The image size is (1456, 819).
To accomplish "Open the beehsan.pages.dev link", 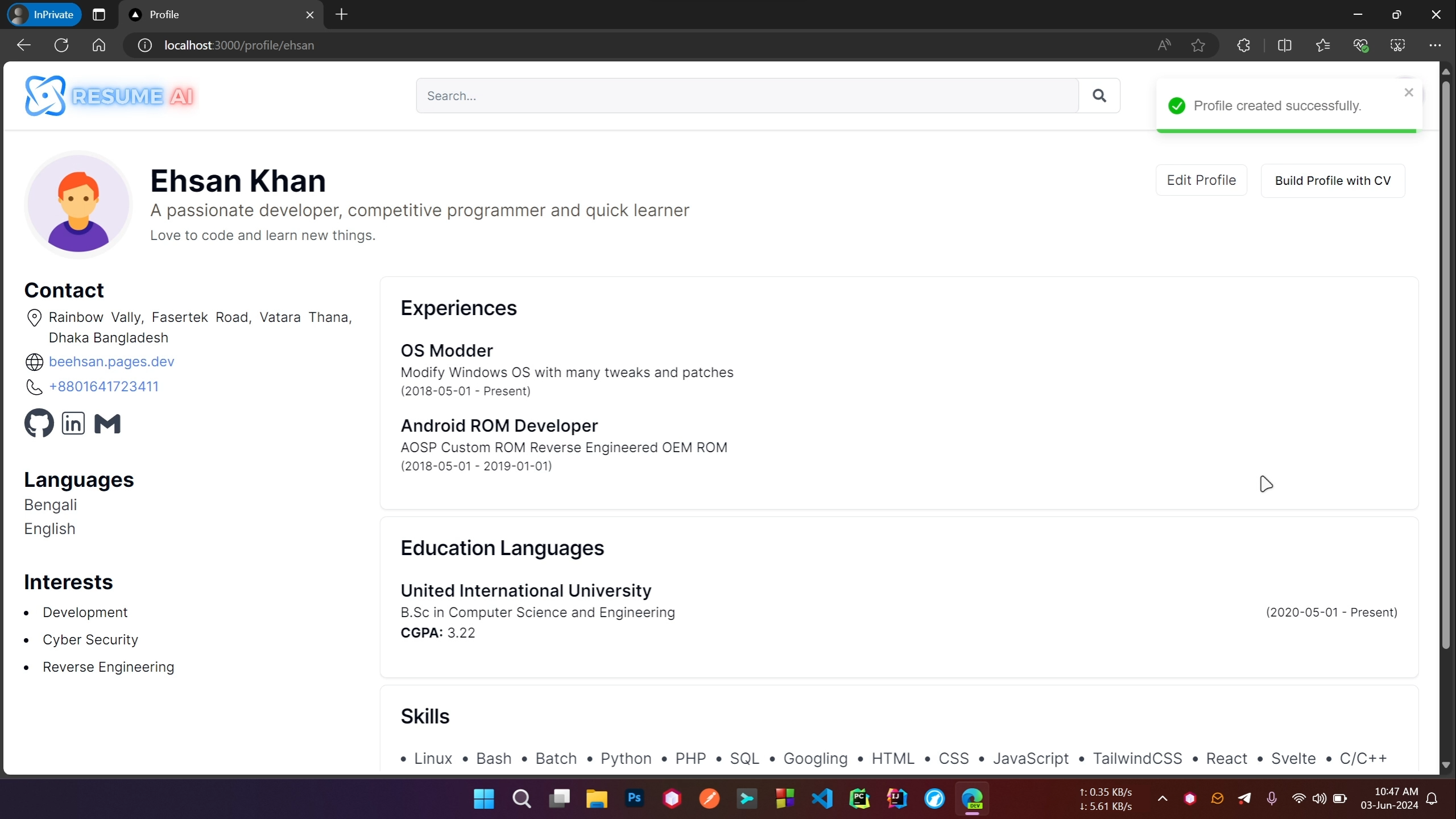I will tap(111, 361).
